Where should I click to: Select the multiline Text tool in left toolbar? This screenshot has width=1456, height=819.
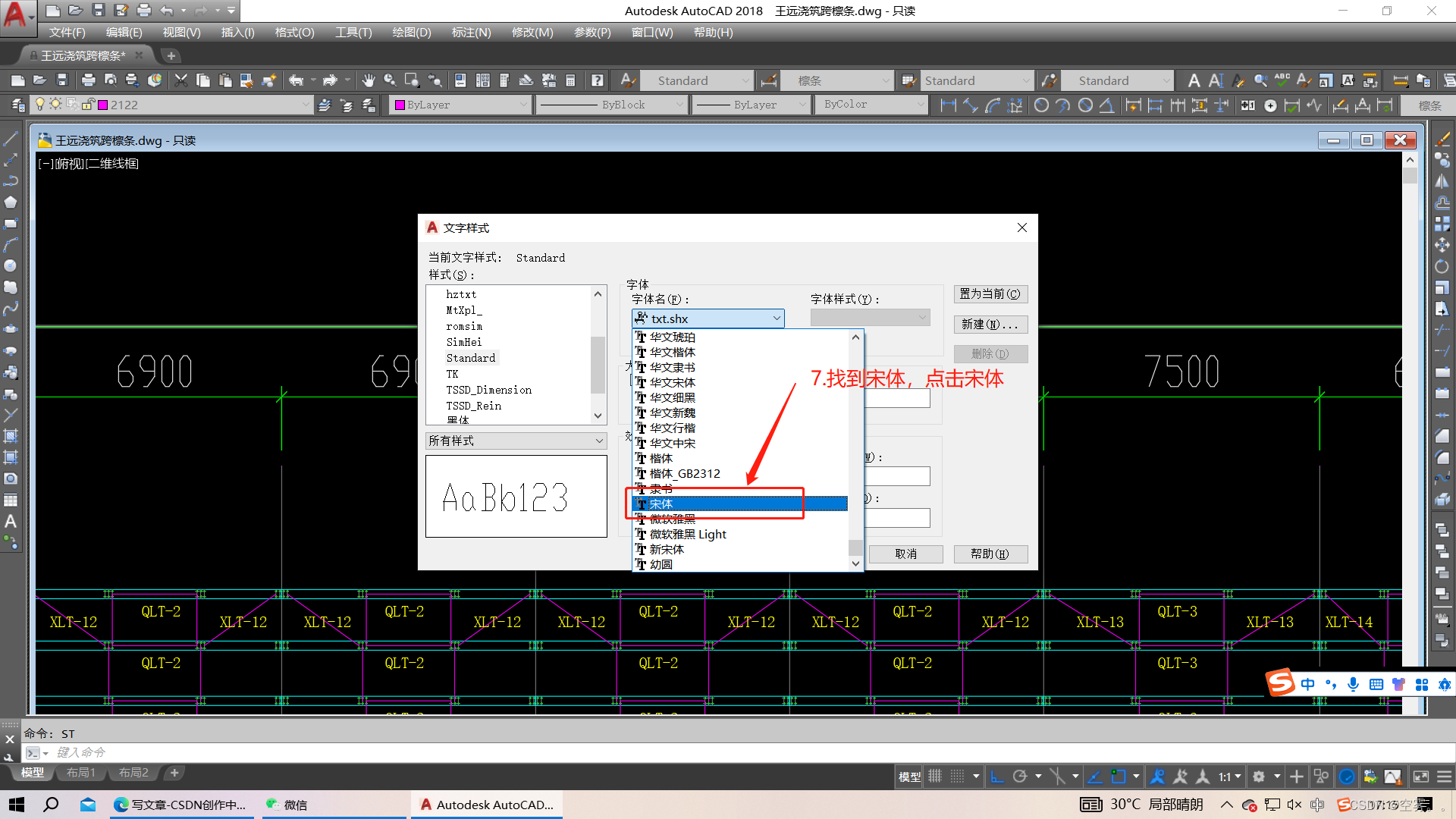[x=11, y=522]
